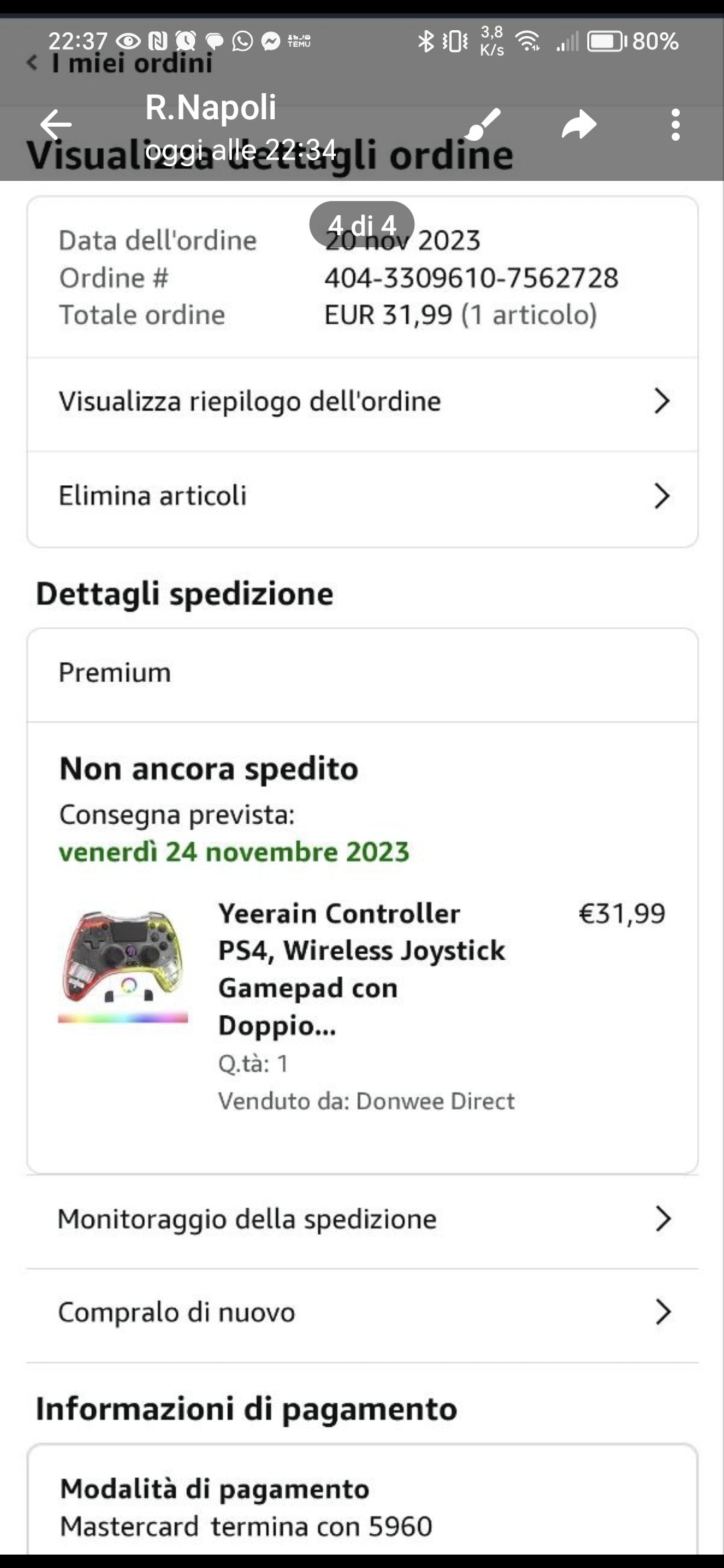Tap the forward share arrow icon
724x1568 pixels.
579,125
